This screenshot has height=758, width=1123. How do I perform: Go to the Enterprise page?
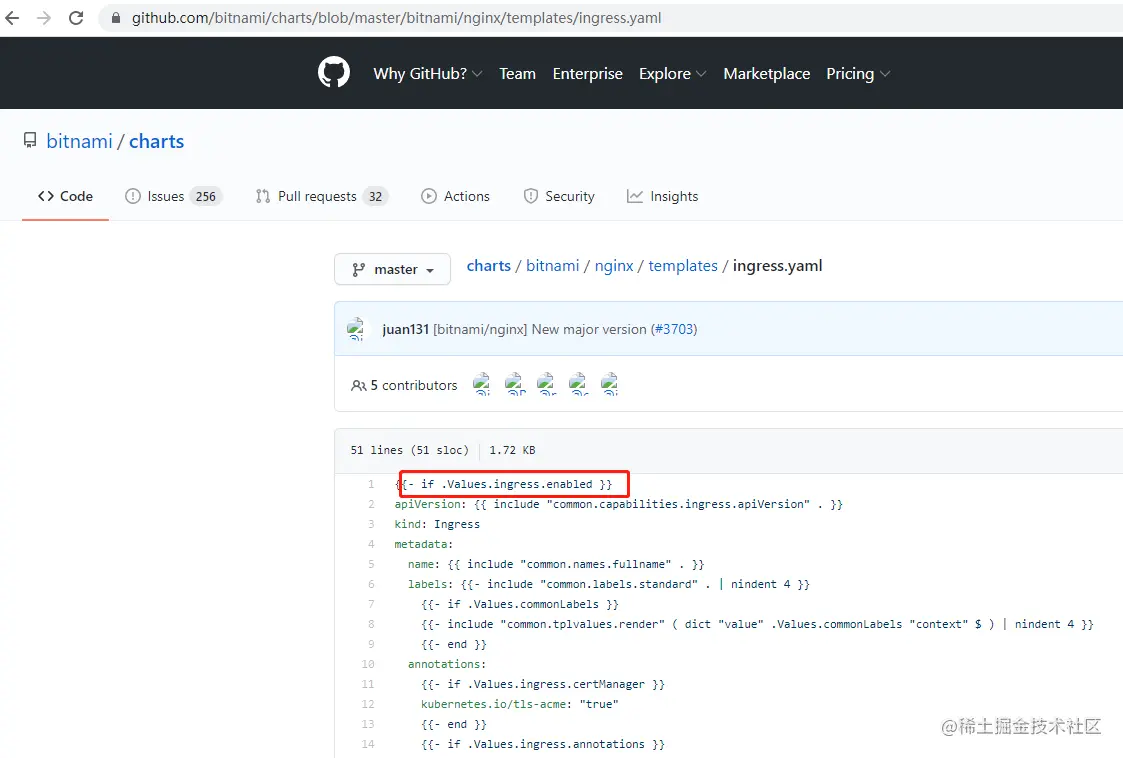click(x=587, y=74)
